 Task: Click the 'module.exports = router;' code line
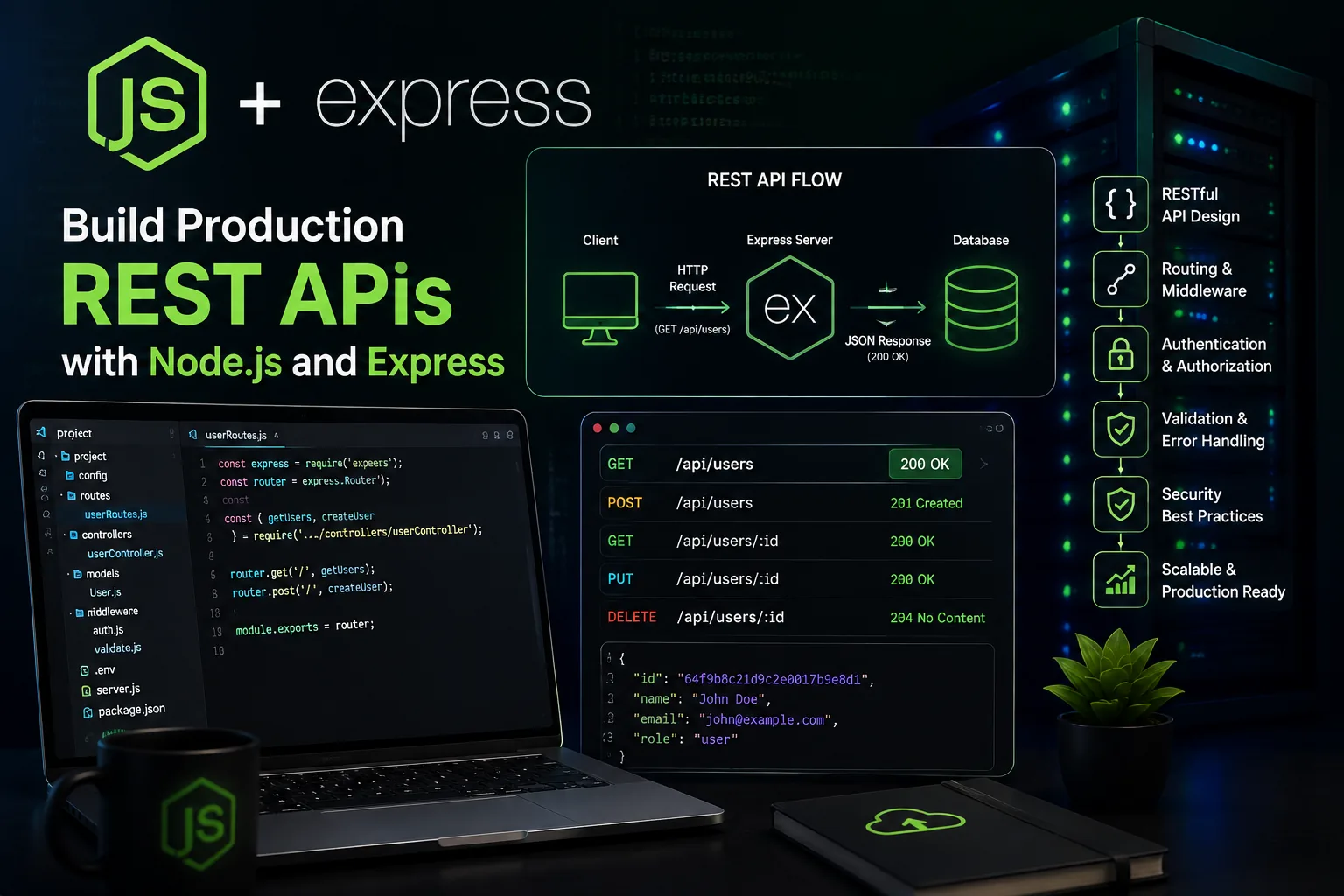(x=304, y=626)
